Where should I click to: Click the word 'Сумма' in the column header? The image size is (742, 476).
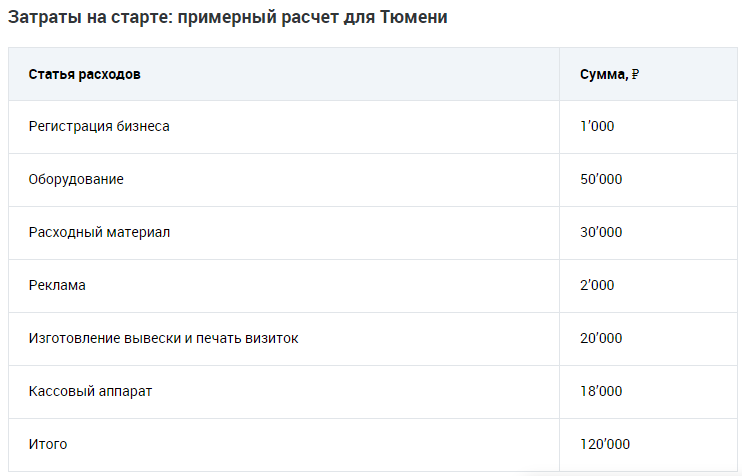tap(603, 75)
